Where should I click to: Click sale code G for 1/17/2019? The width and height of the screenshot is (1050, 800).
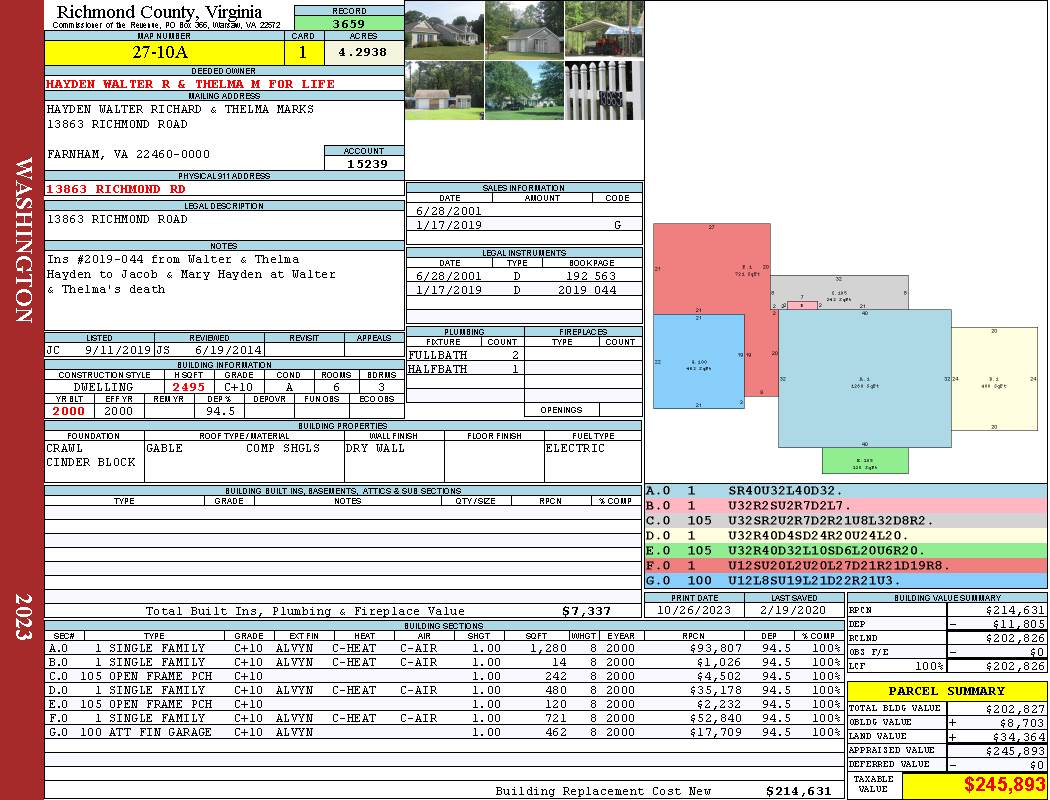click(x=617, y=225)
